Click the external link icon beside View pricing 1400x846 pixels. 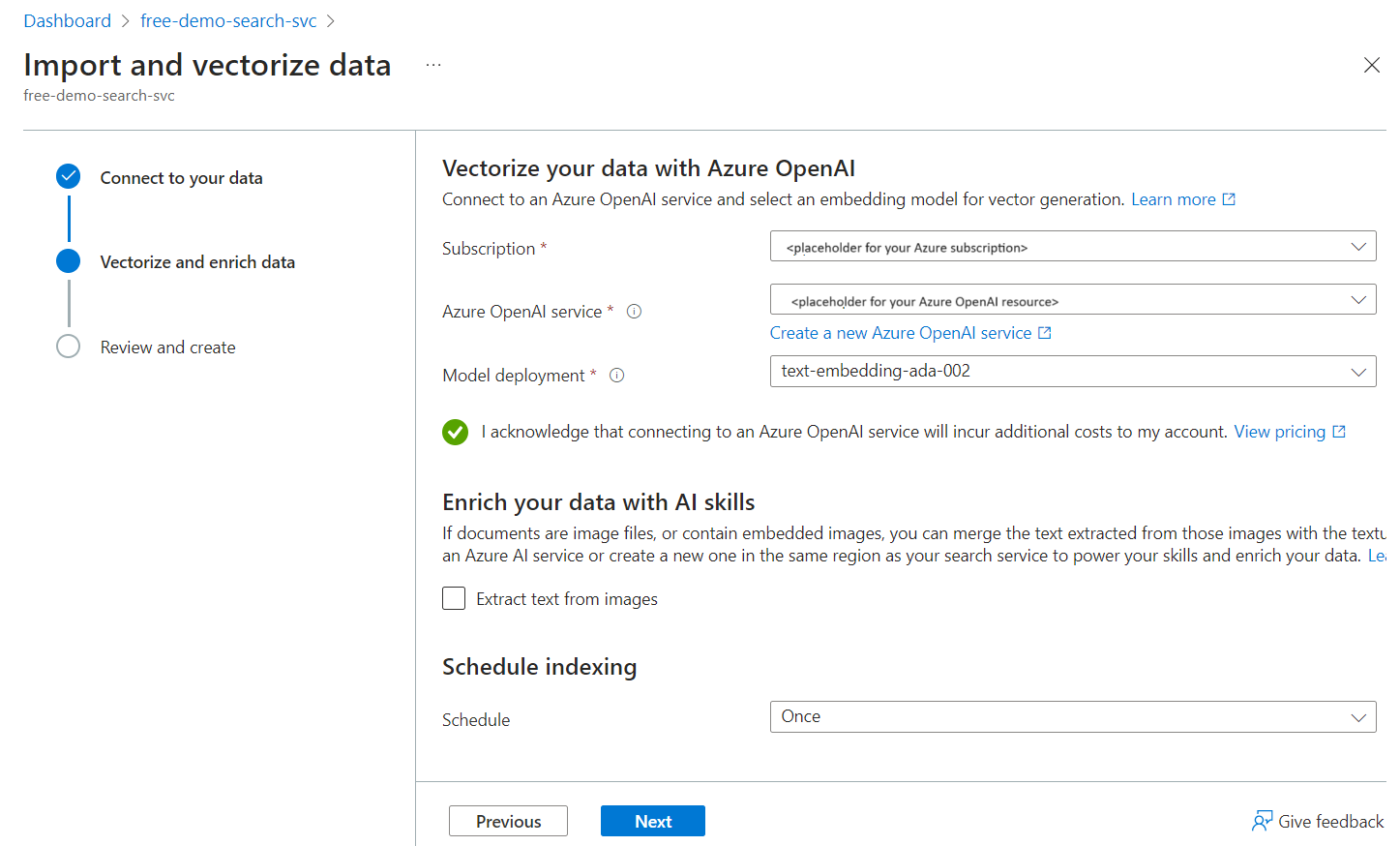[x=1339, y=432]
